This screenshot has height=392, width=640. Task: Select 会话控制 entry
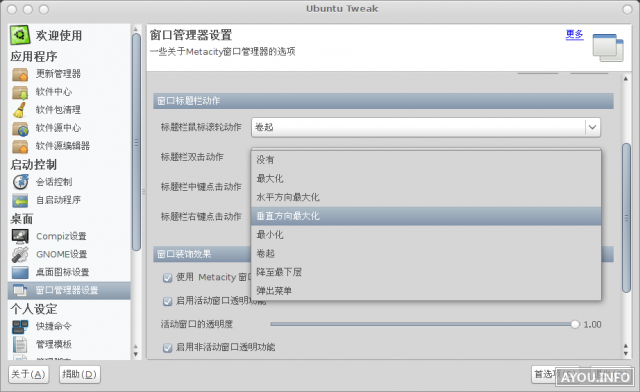54,182
